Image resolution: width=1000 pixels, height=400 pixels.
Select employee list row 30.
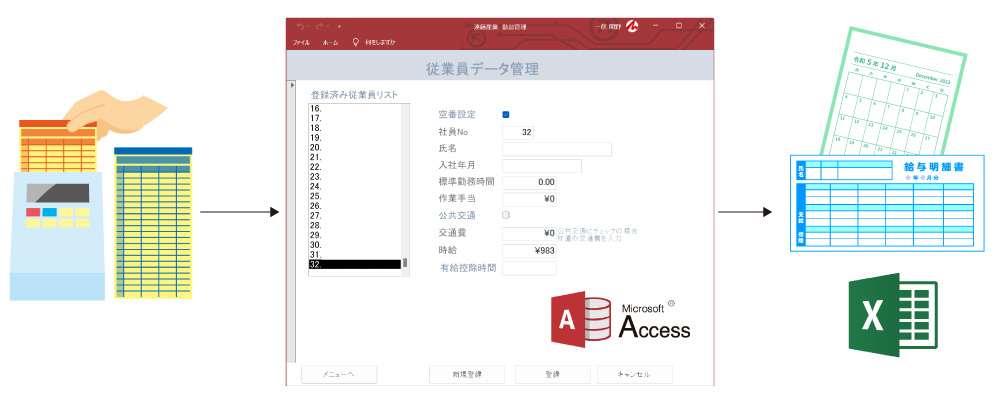[355, 245]
